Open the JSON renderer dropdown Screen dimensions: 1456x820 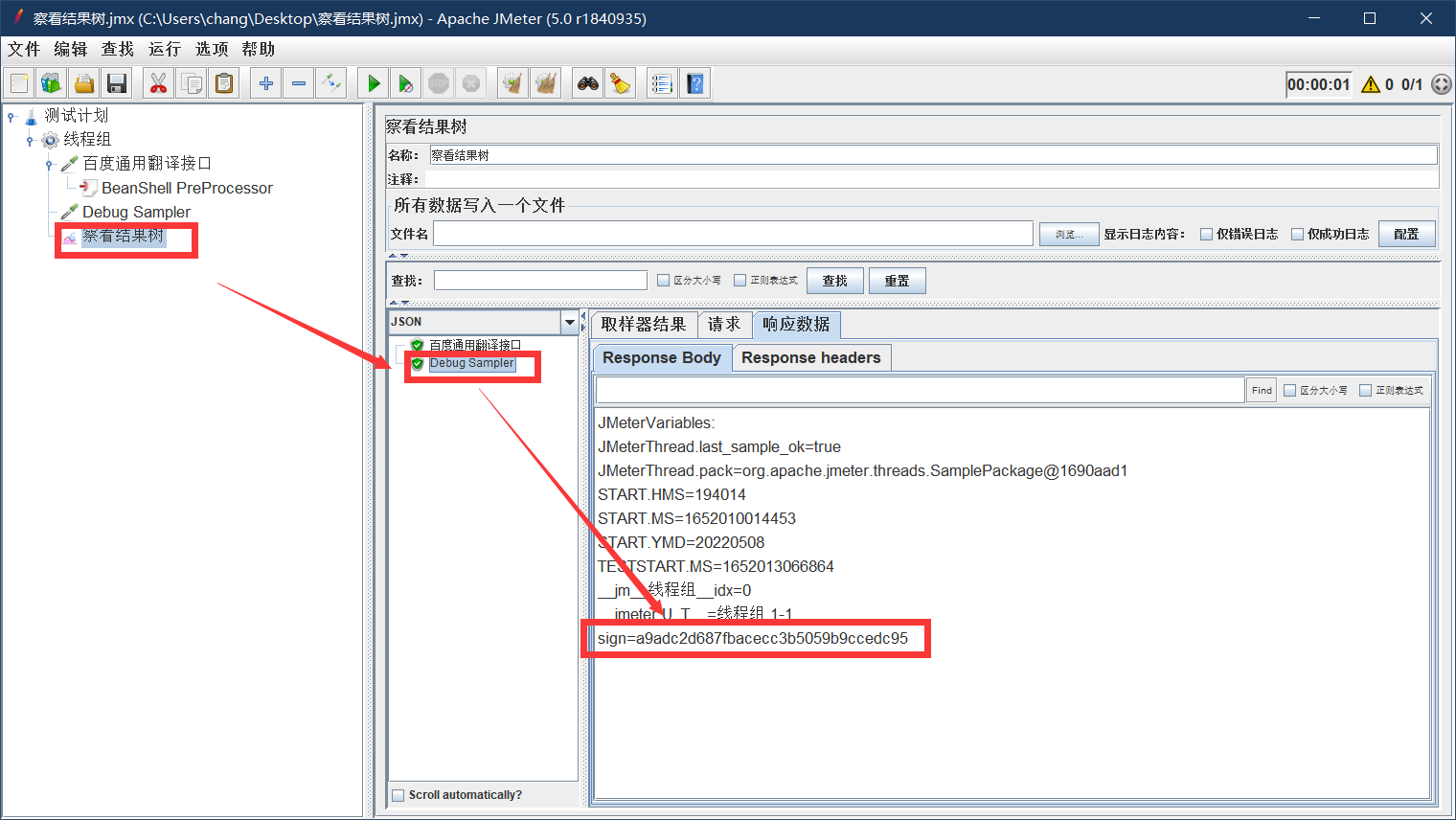click(x=570, y=322)
